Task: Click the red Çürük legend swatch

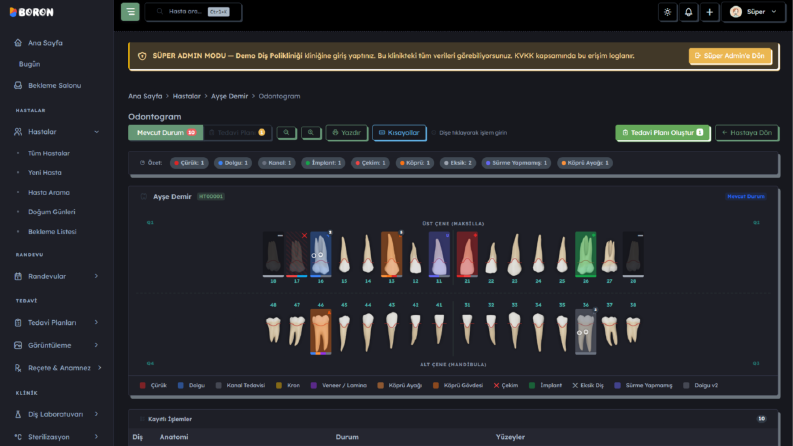Action: [143, 385]
